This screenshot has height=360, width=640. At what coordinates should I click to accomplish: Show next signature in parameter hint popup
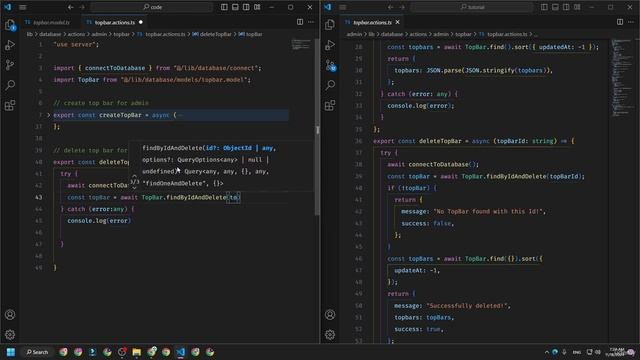[x=134, y=188]
